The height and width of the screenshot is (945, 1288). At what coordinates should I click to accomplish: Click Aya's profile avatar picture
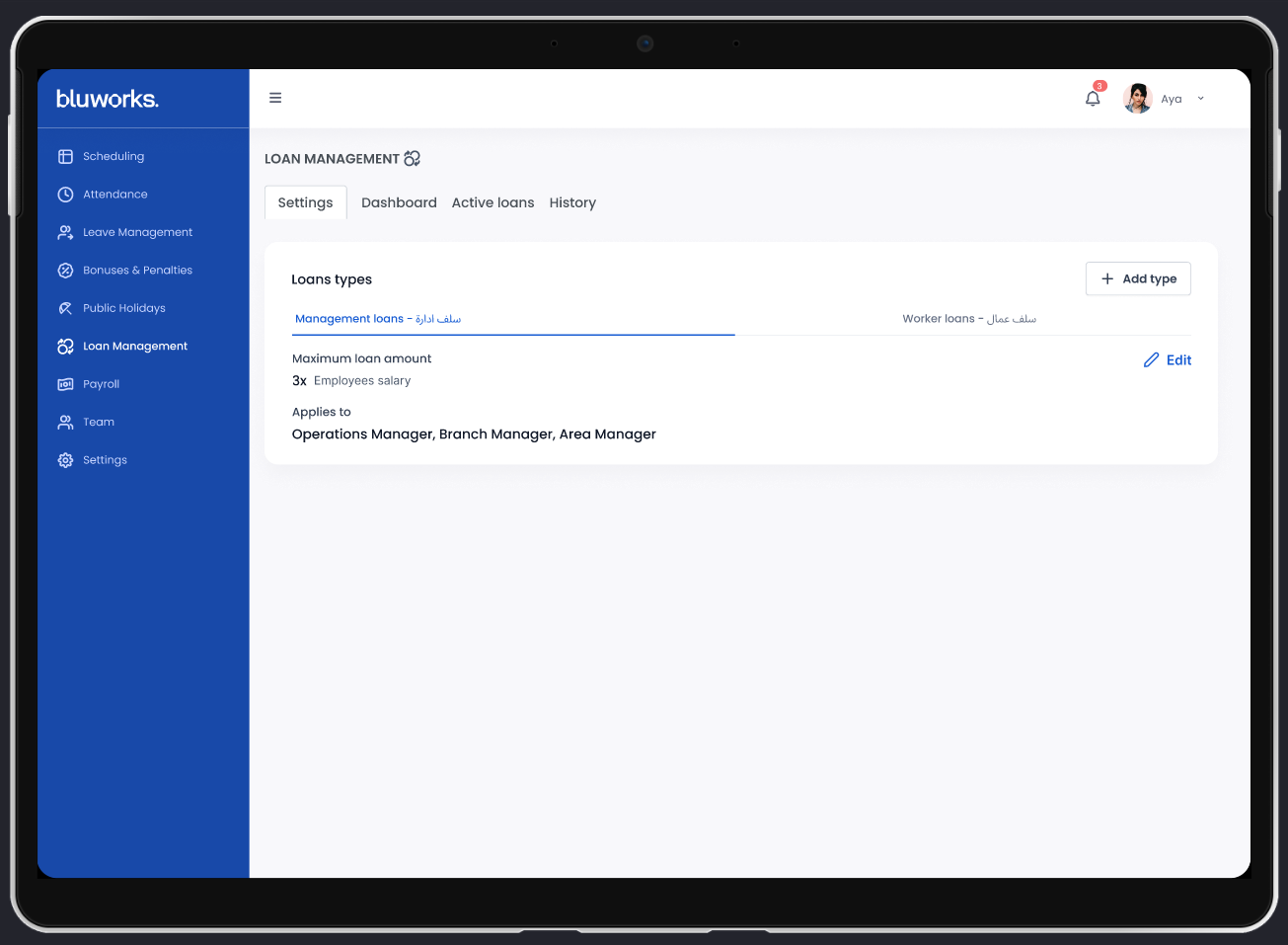[x=1137, y=99]
